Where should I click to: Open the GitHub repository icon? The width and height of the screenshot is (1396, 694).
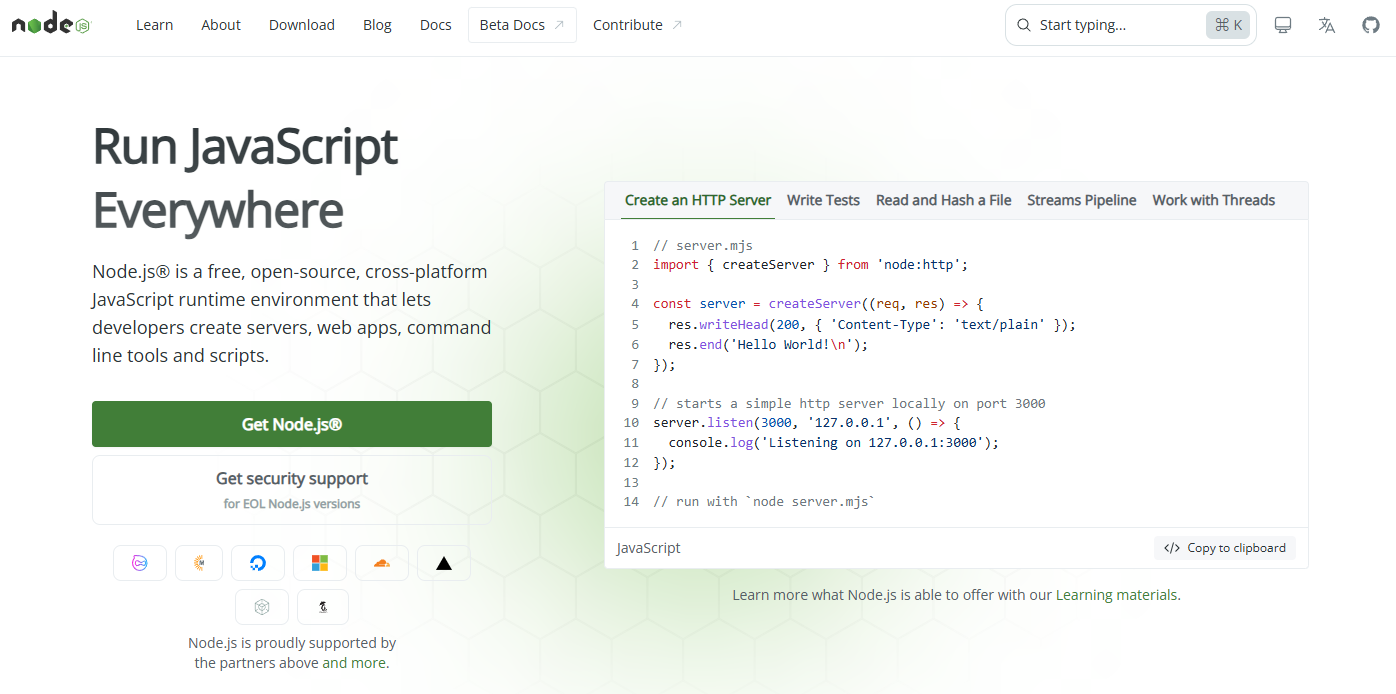click(x=1371, y=25)
